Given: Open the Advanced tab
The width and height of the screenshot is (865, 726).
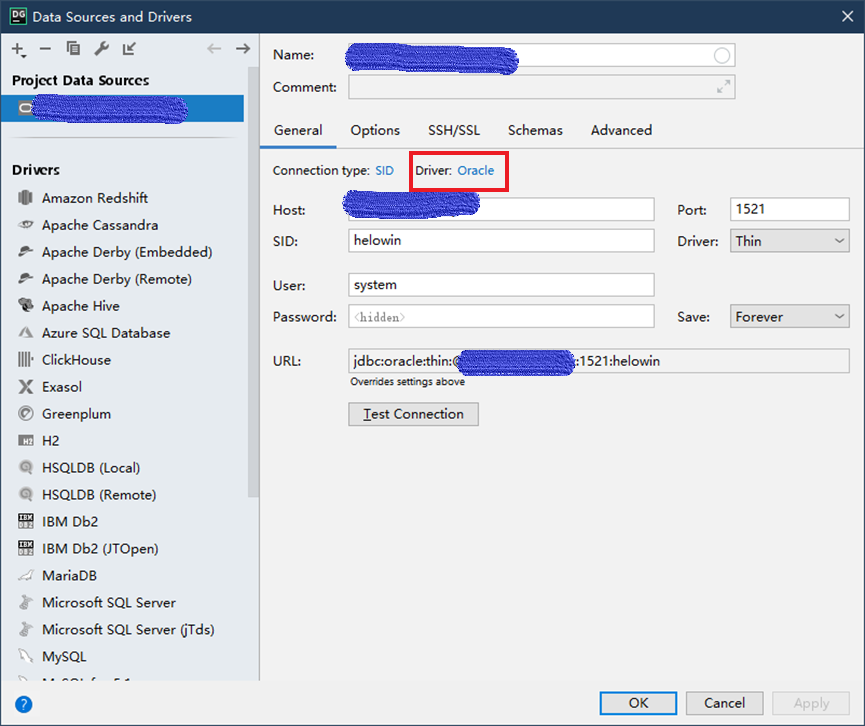Looking at the screenshot, I should 621,130.
